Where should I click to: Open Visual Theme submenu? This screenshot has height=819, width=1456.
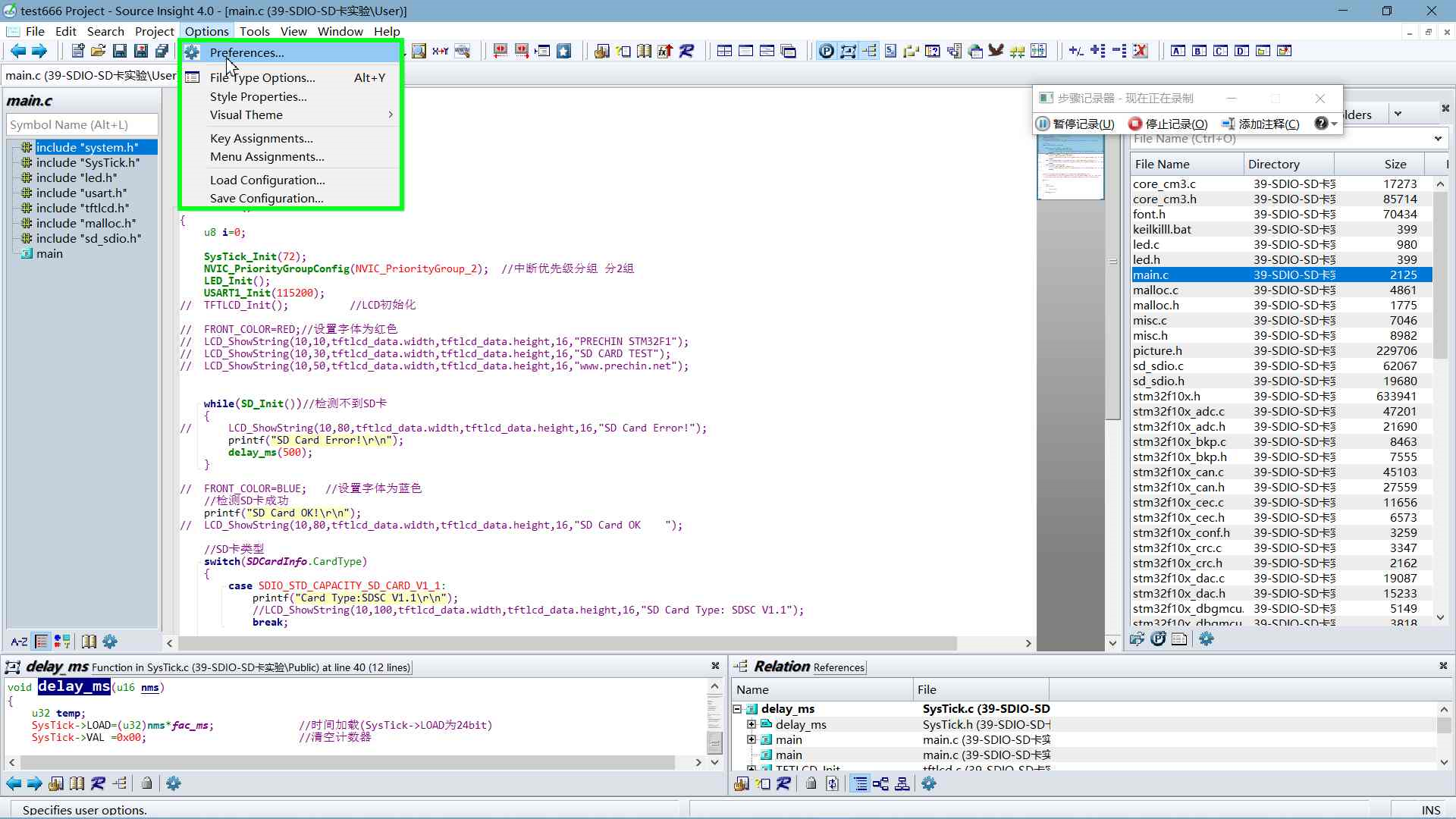[291, 115]
